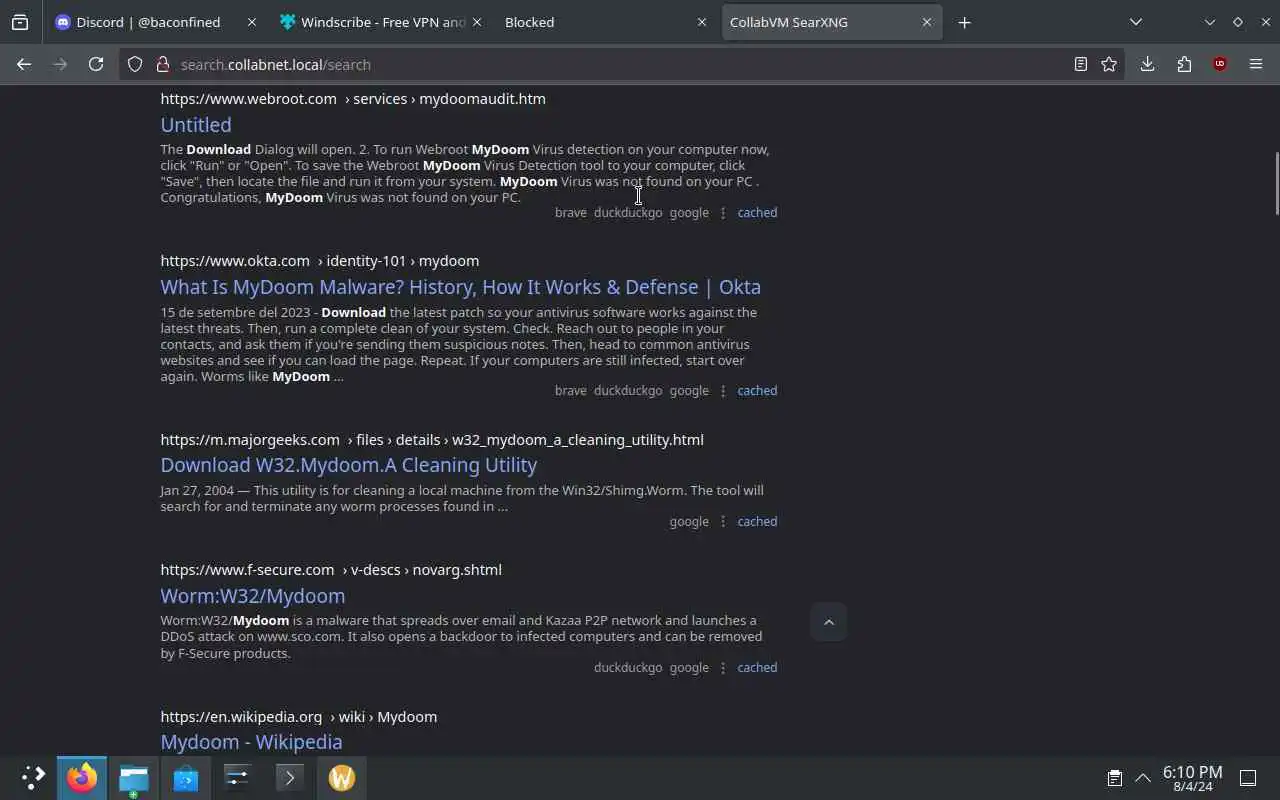Image resolution: width=1280 pixels, height=800 pixels.
Task: Switch to the Windscribe tab
Action: point(380,22)
